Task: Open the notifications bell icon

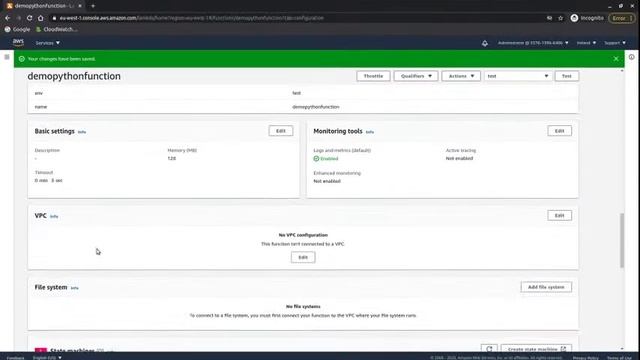Action: pyautogui.click(x=484, y=43)
